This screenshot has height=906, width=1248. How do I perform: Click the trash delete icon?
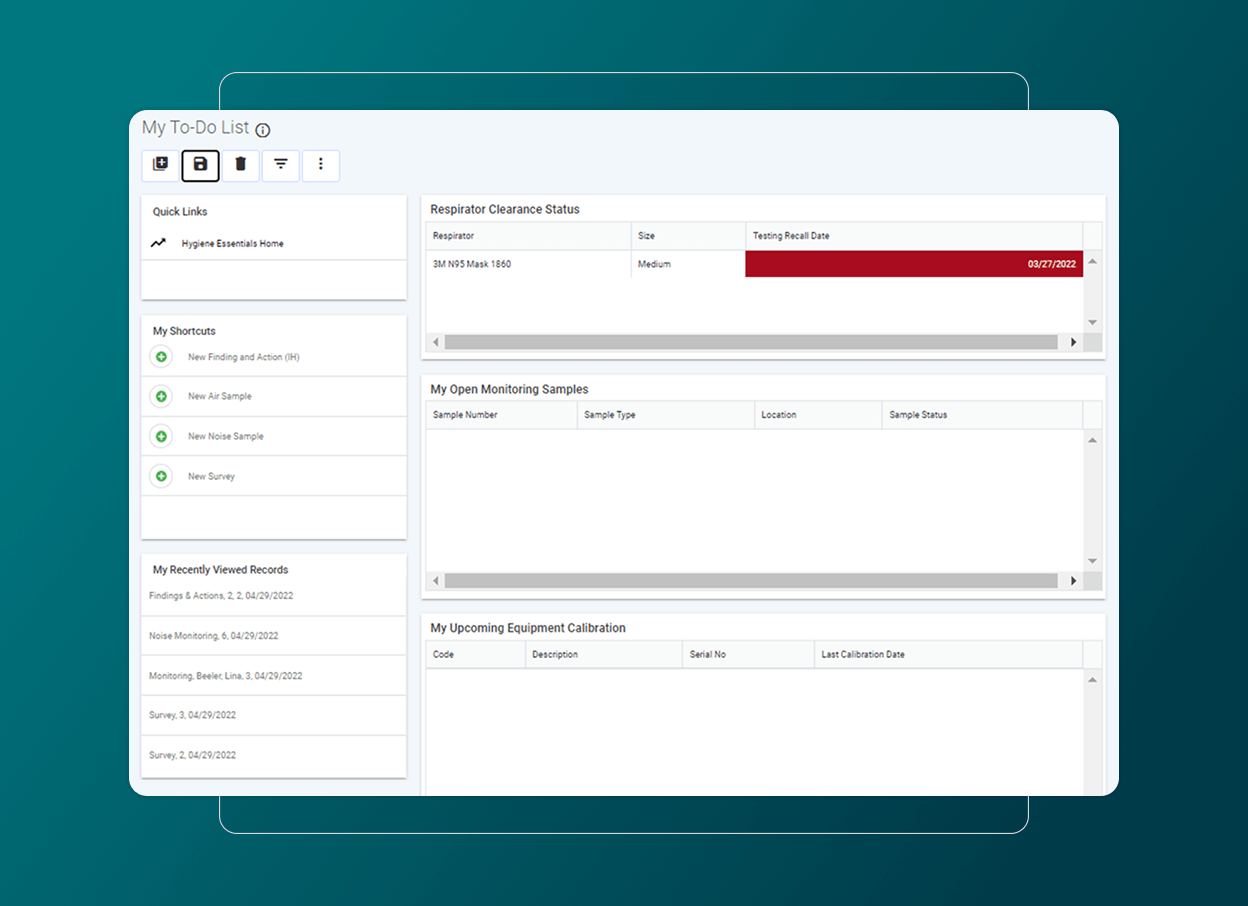[240, 165]
